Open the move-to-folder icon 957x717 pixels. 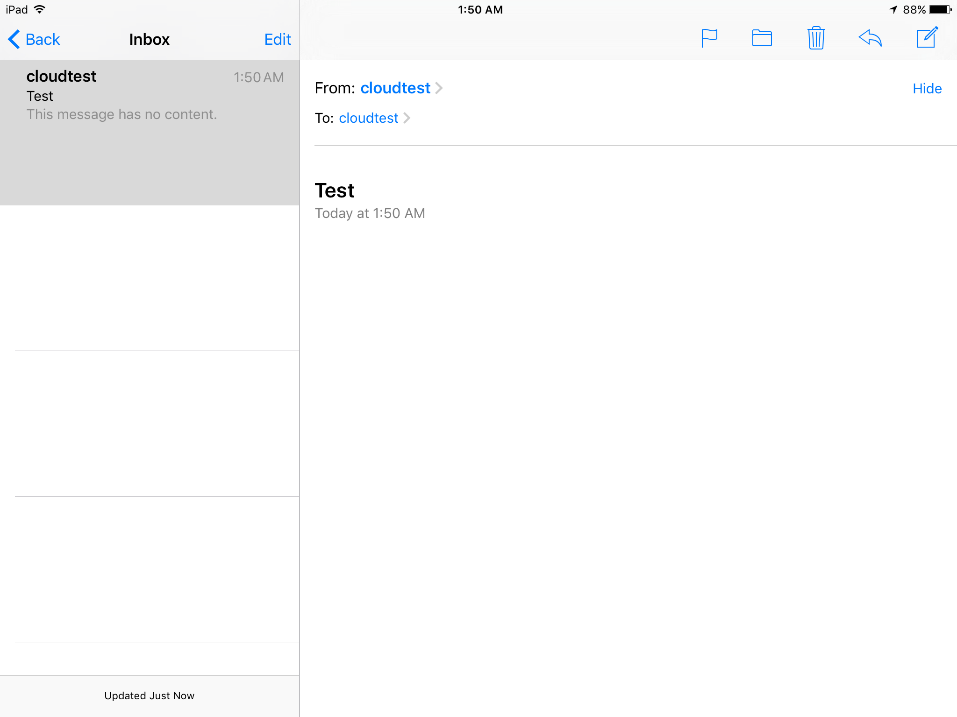pos(762,39)
